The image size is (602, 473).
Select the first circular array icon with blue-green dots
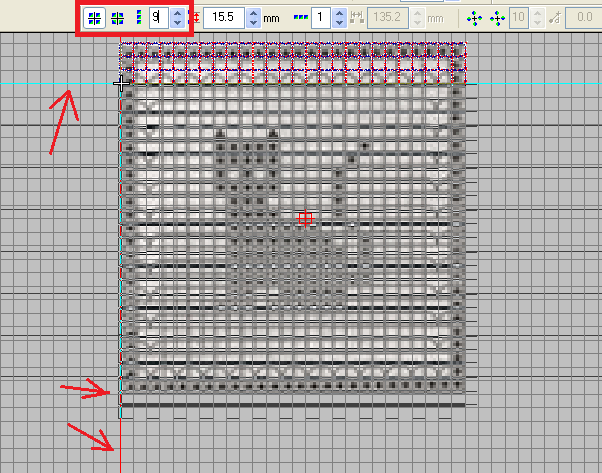[x=475, y=18]
